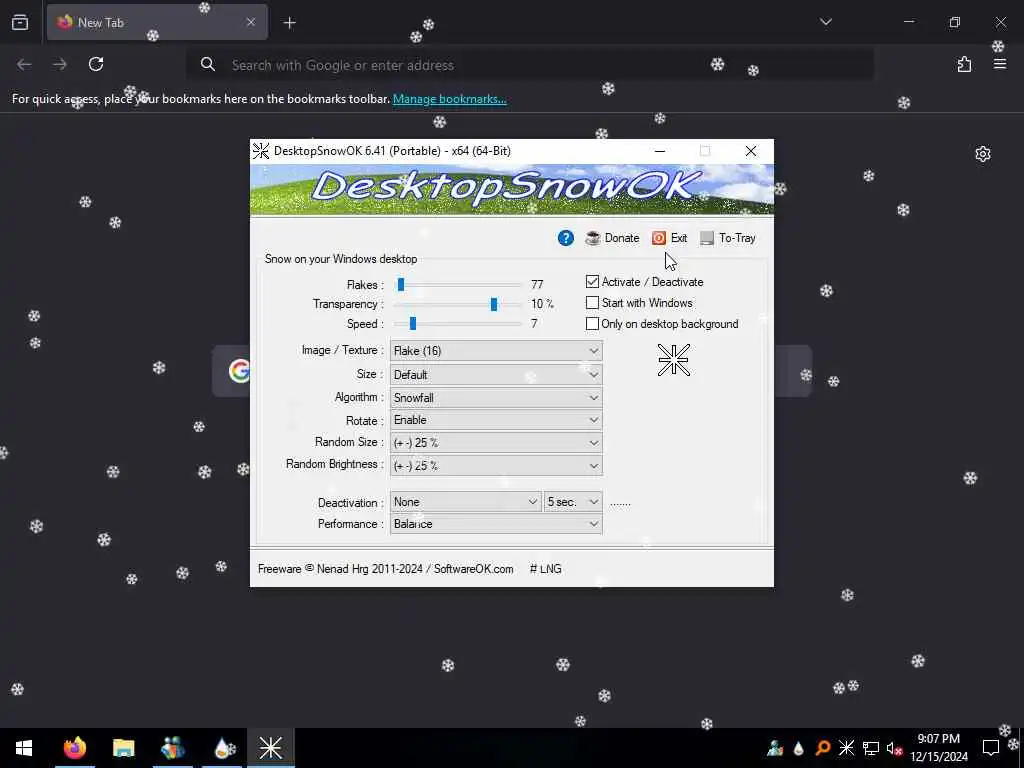Go back in Firefox
Image resolution: width=1024 pixels, height=768 pixels.
coord(24,64)
